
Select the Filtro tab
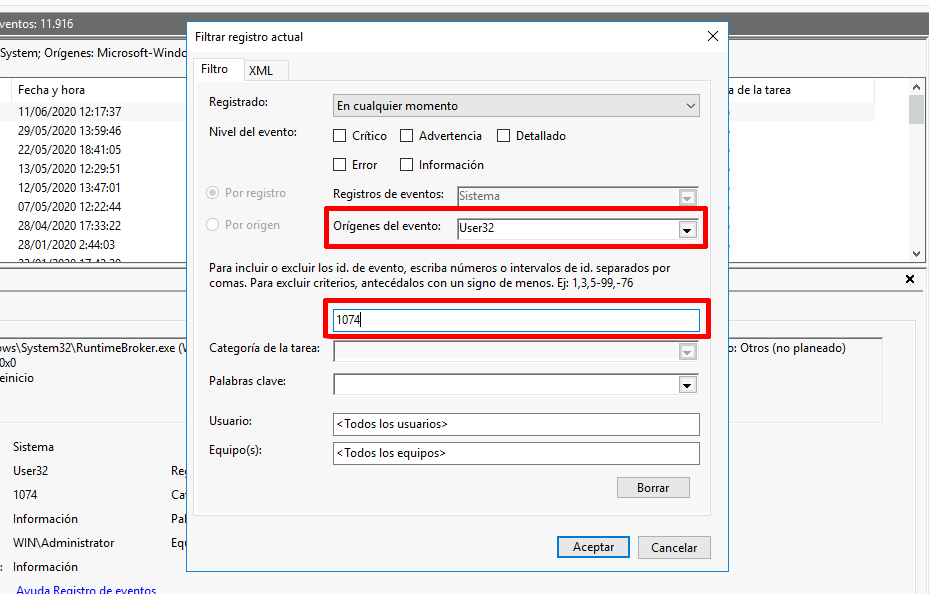tap(217, 71)
